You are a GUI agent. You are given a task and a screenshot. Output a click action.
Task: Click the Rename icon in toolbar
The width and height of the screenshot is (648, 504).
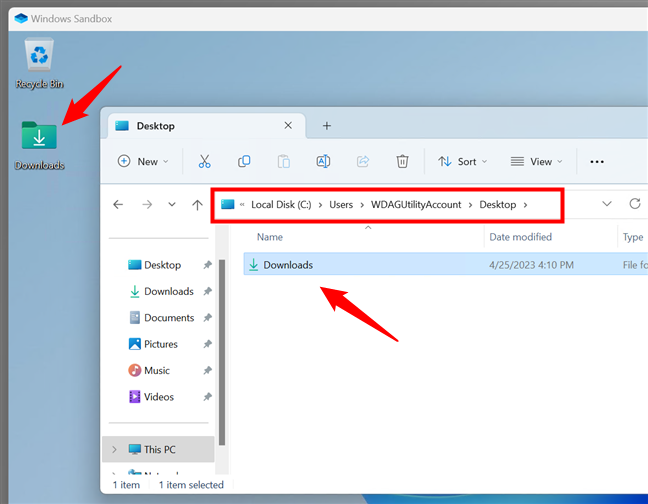click(323, 162)
